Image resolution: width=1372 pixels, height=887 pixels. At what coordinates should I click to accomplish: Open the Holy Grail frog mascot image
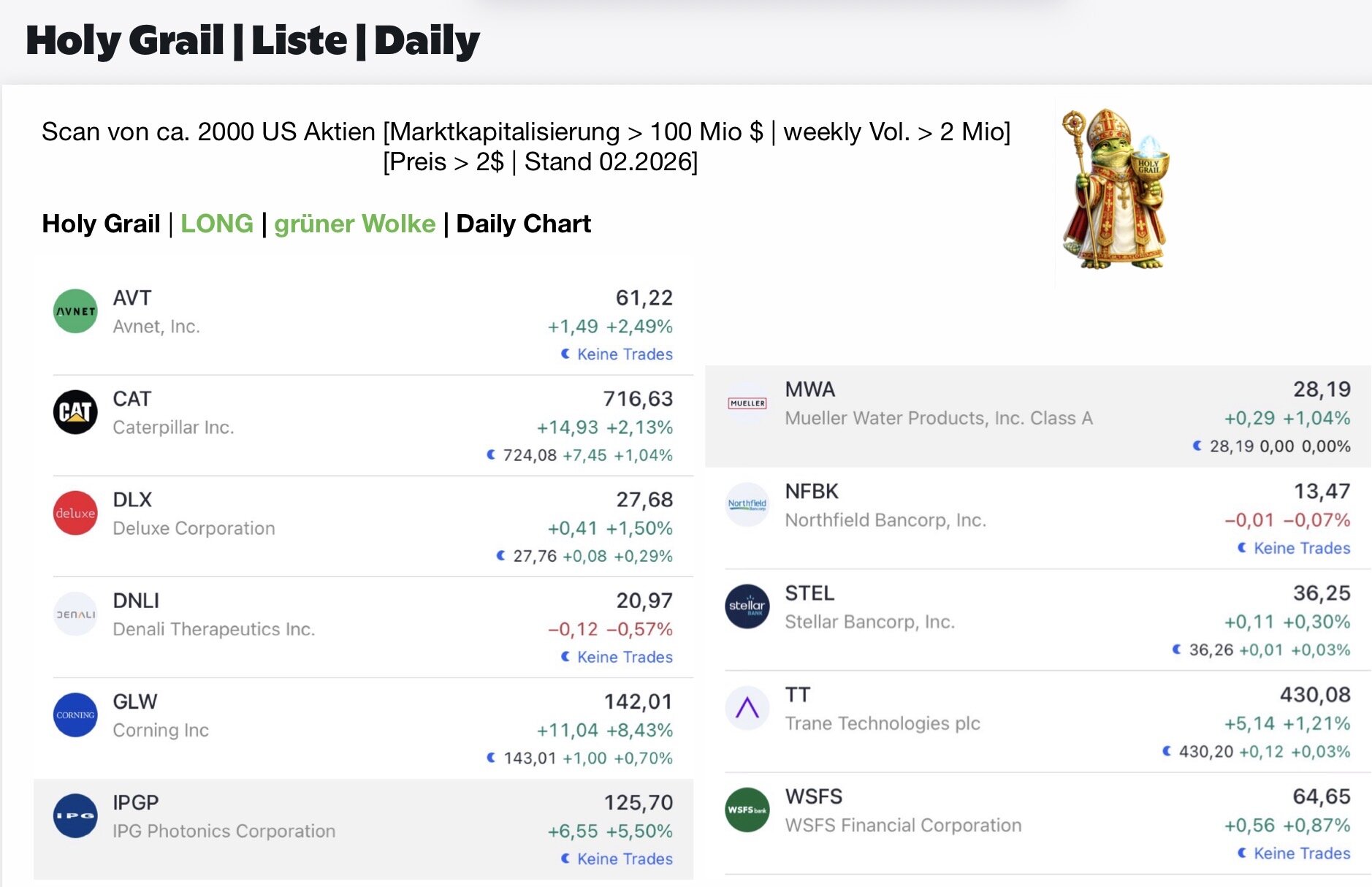tap(1115, 190)
